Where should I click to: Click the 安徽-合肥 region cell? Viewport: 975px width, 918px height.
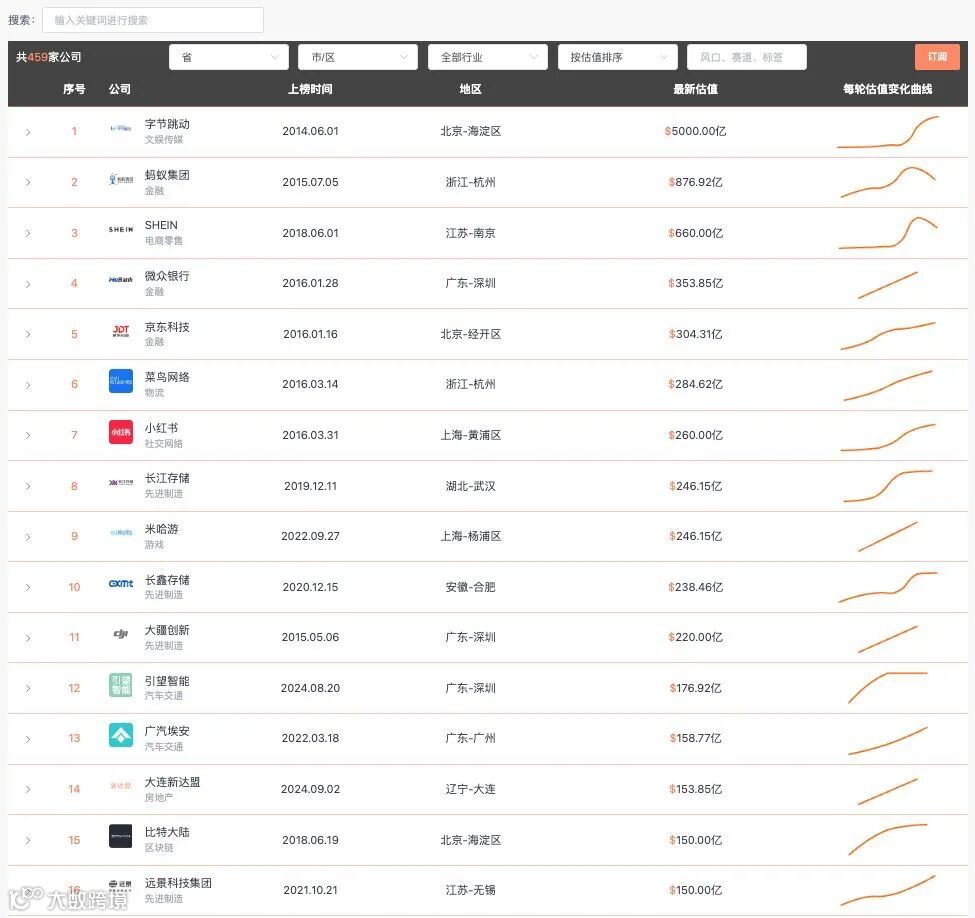coord(470,587)
